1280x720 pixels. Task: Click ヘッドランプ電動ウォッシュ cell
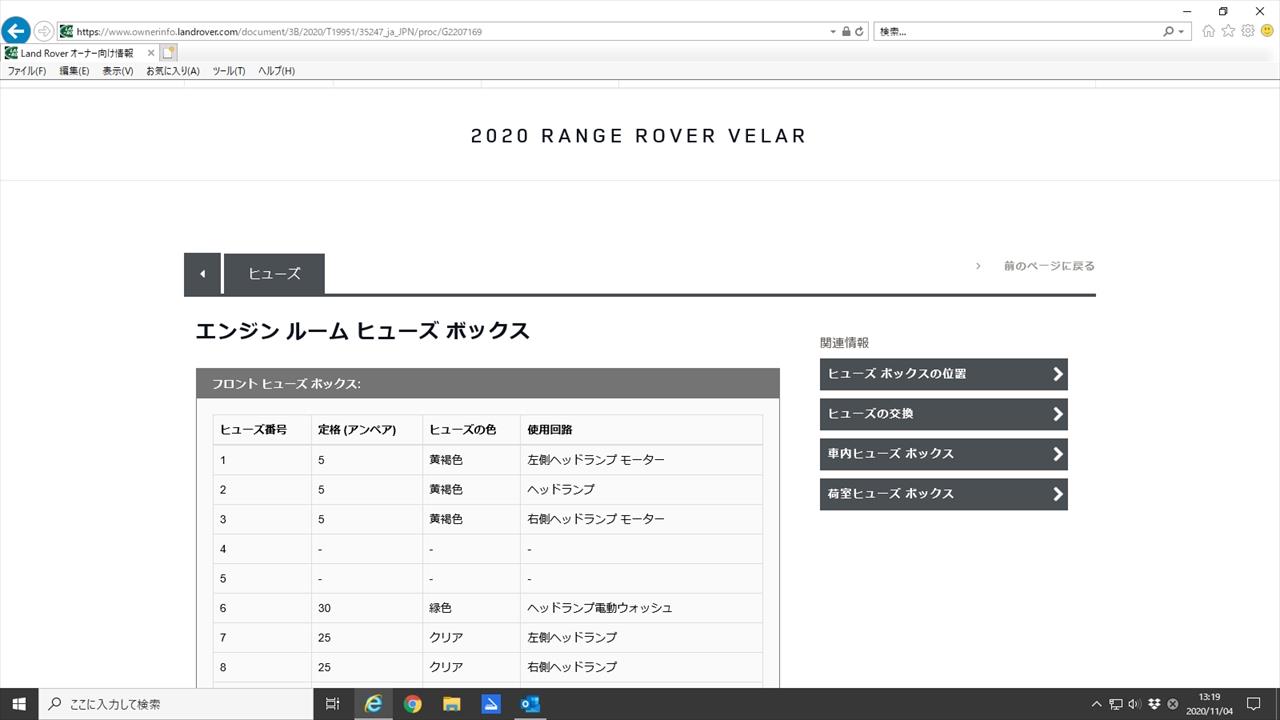pos(641,608)
